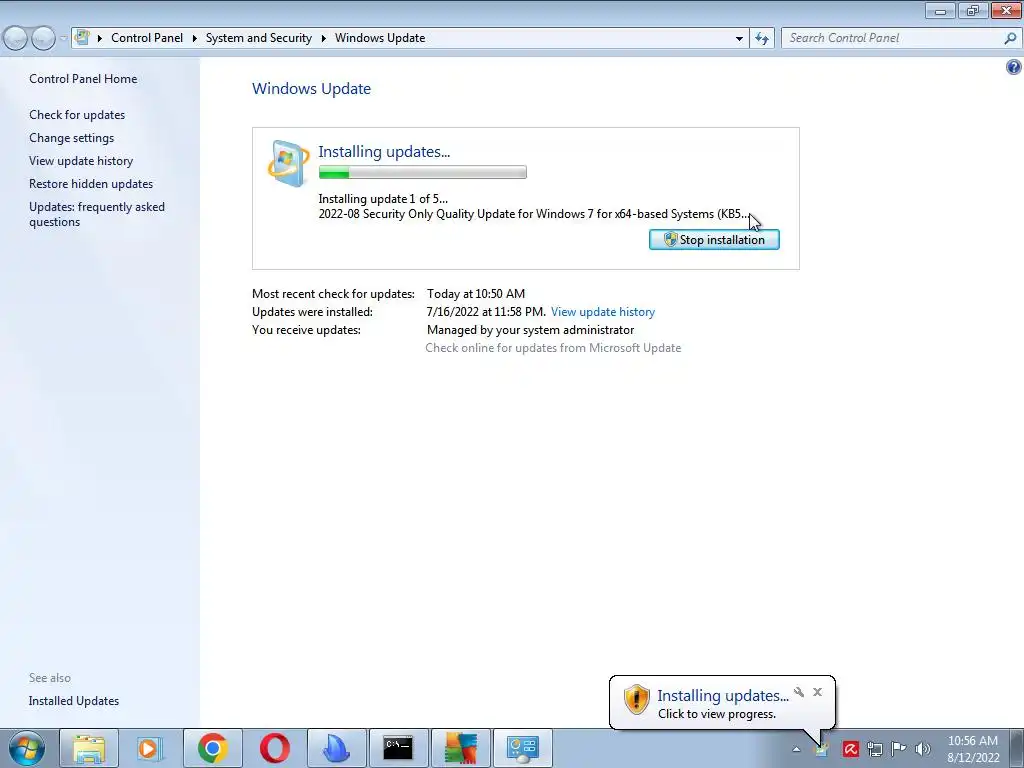Click the Installing updates balloon text
Screen dimensions: 1024x768
coord(723,696)
